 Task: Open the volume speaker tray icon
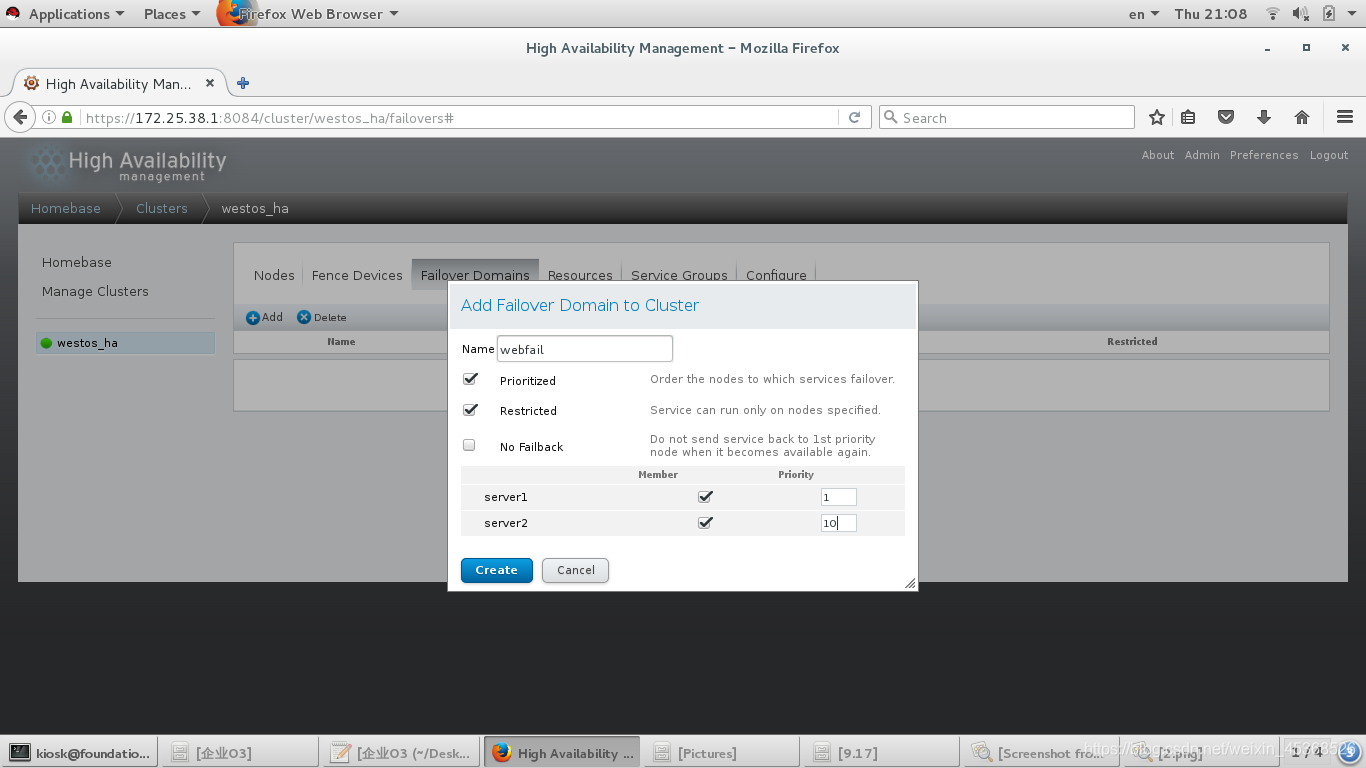coord(1301,14)
